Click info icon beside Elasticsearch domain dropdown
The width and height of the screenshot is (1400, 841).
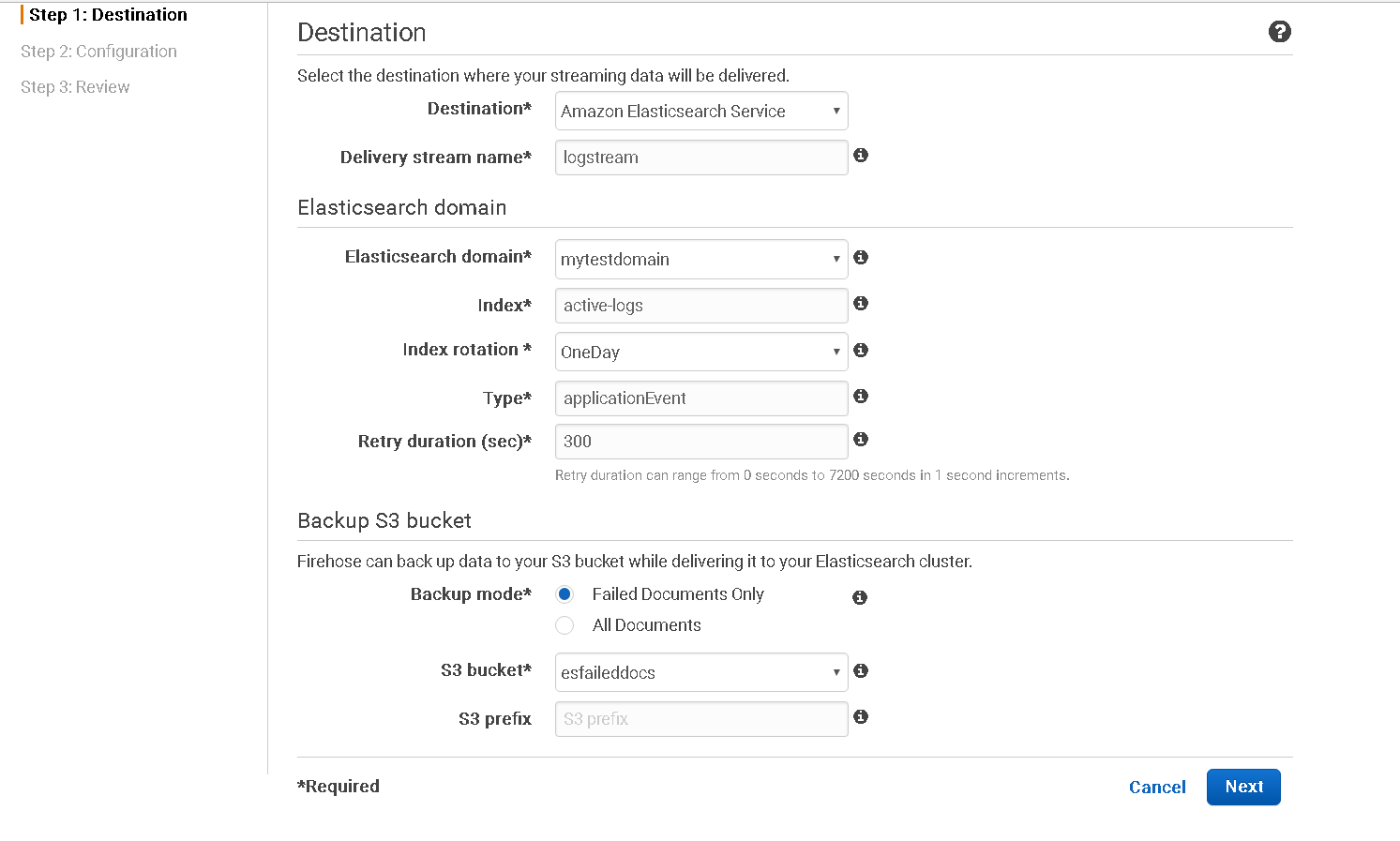(861, 257)
